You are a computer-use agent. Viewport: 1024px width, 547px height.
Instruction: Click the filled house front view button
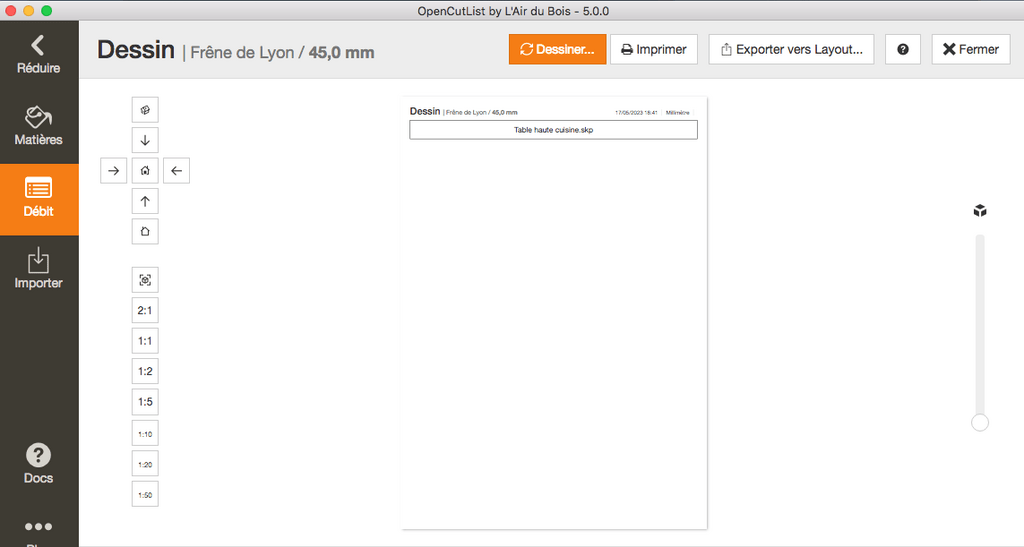(x=145, y=170)
